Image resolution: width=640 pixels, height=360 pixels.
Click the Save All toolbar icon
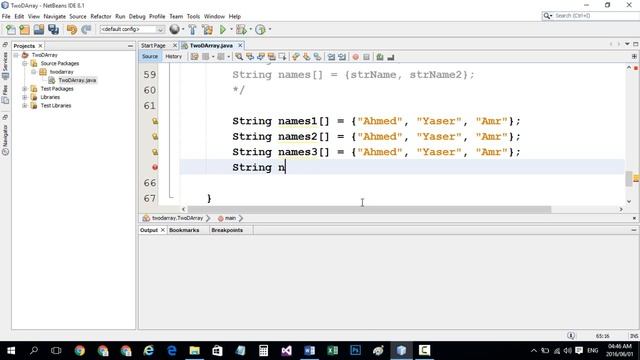(53, 29)
